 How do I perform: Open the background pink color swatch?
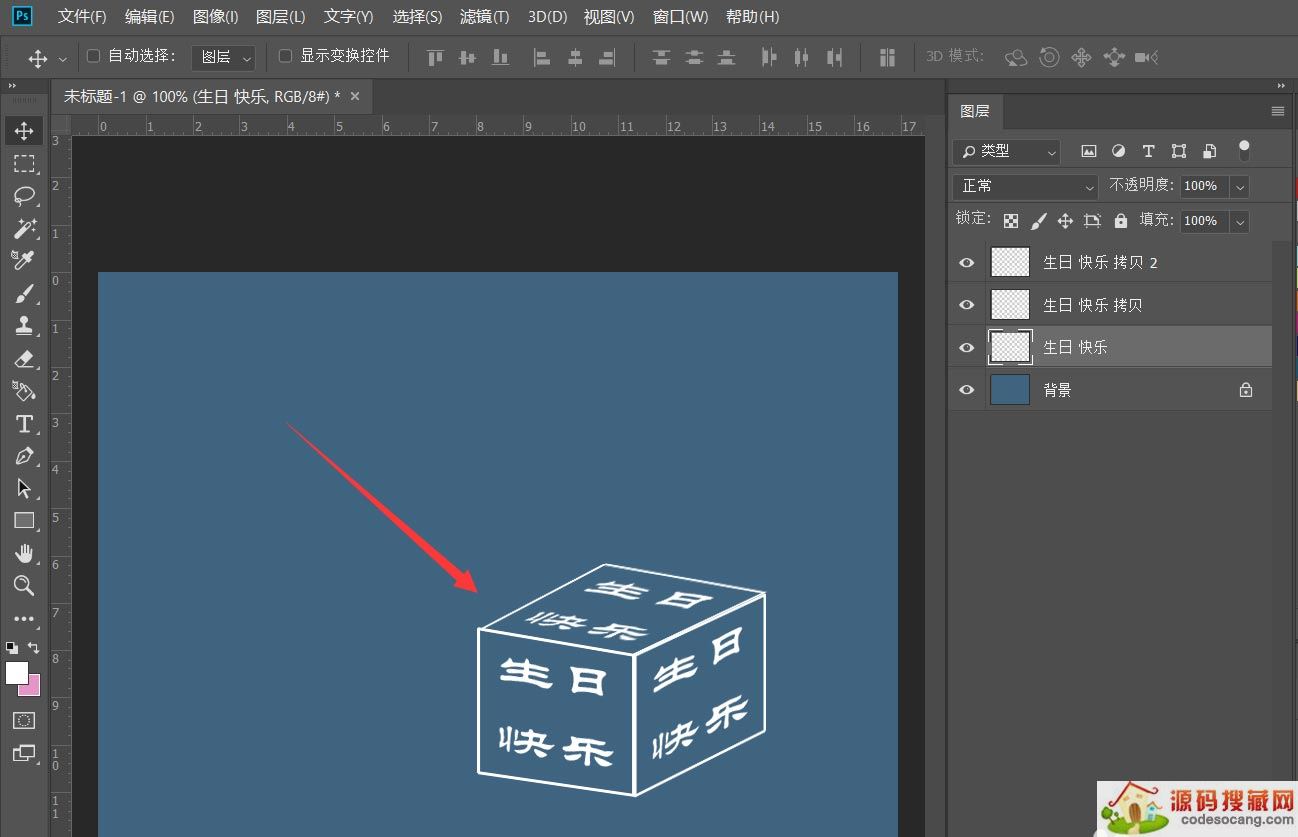coord(33,686)
